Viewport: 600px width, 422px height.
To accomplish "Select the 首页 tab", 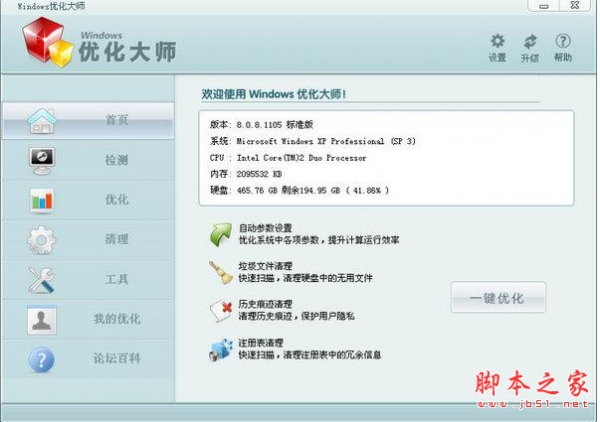I will pos(88,121).
